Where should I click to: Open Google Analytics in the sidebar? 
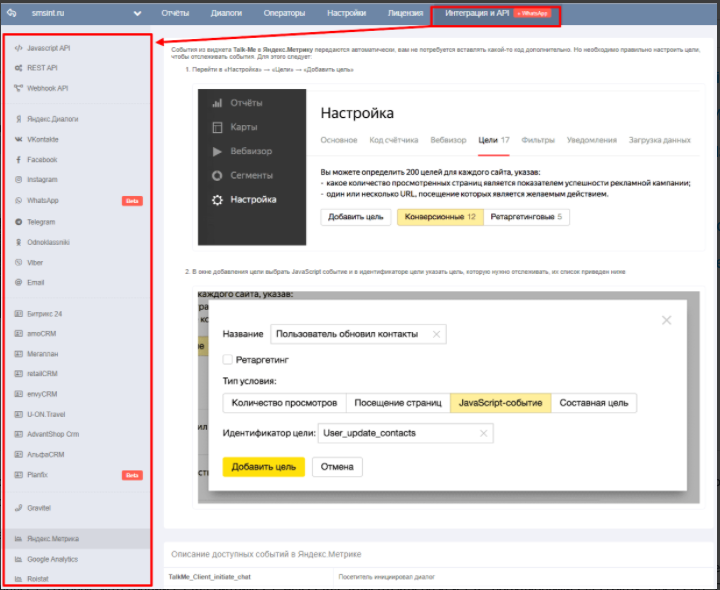click(53, 559)
